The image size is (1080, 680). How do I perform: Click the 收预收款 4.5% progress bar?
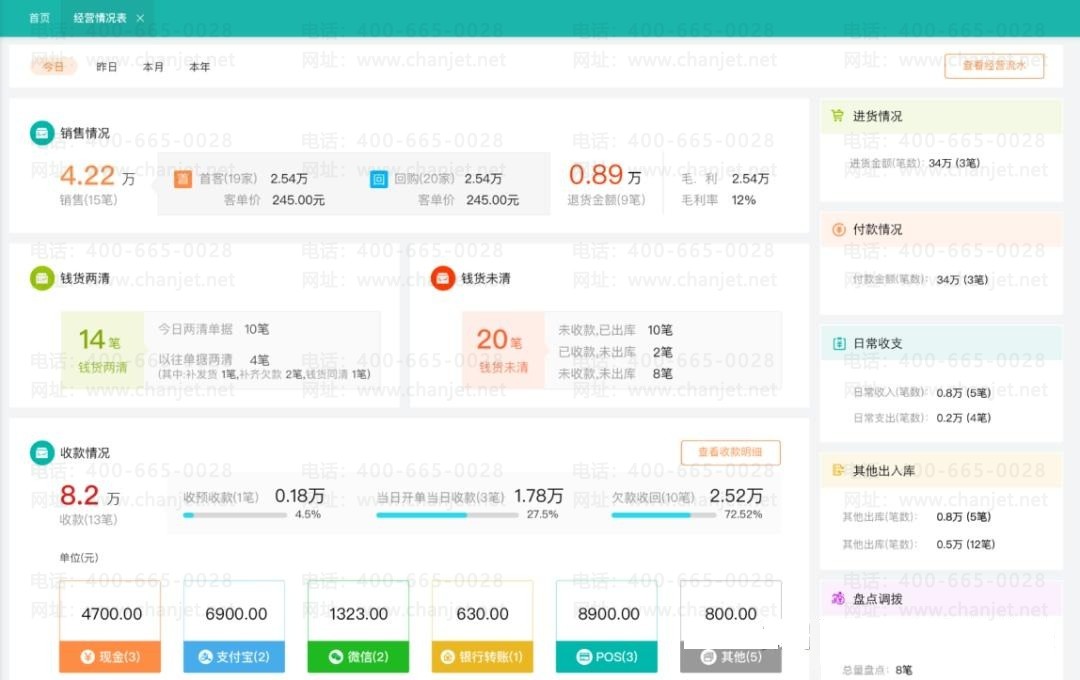[235, 515]
